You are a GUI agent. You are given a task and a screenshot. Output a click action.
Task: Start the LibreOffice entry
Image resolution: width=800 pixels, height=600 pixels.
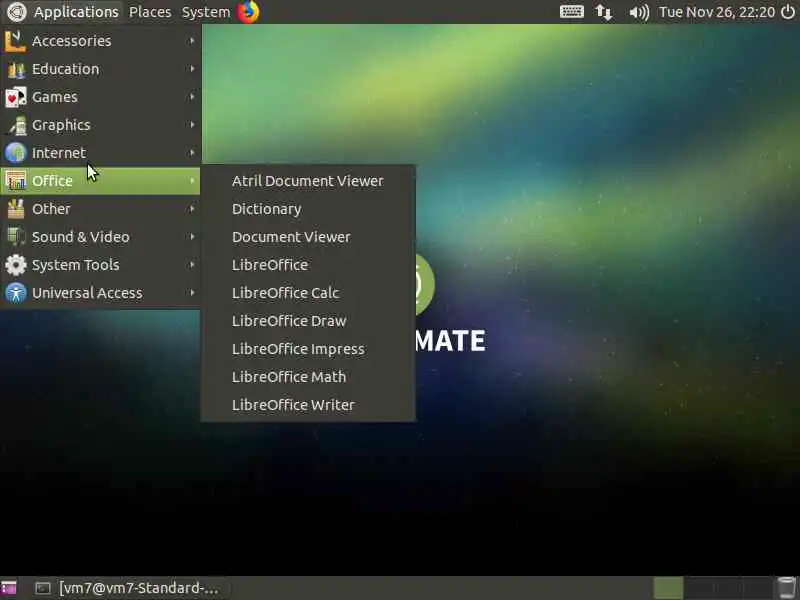pyautogui.click(x=308, y=265)
